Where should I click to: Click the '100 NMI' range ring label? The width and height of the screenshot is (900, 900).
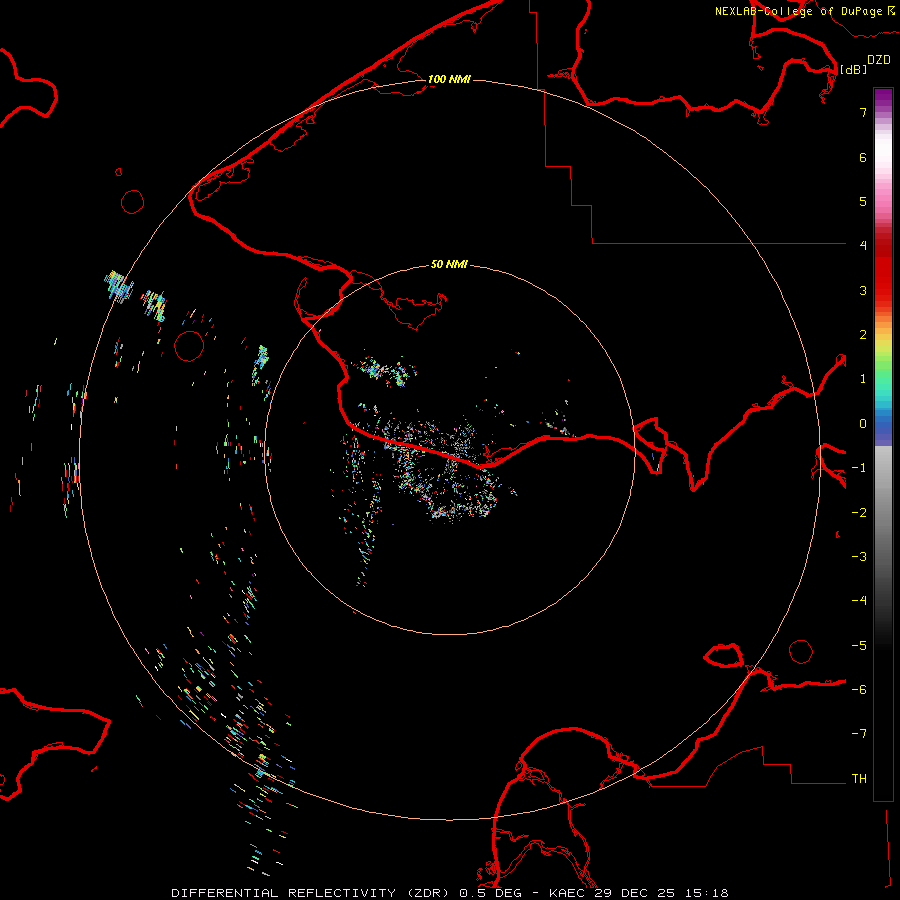[x=449, y=79]
